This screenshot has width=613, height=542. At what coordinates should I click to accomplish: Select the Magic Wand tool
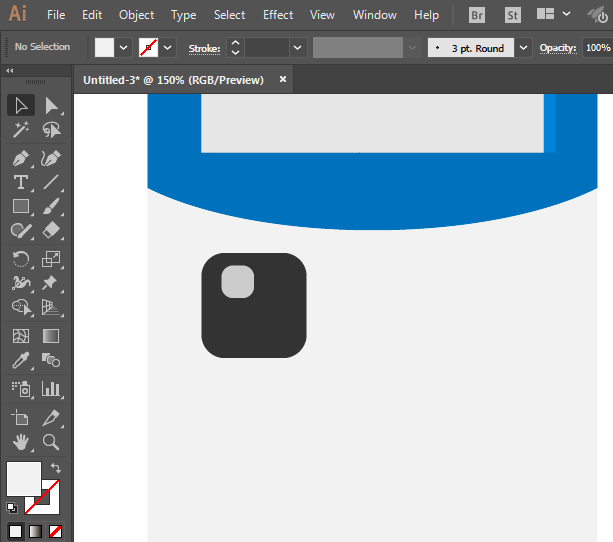pyautogui.click(x=20, y=130)
